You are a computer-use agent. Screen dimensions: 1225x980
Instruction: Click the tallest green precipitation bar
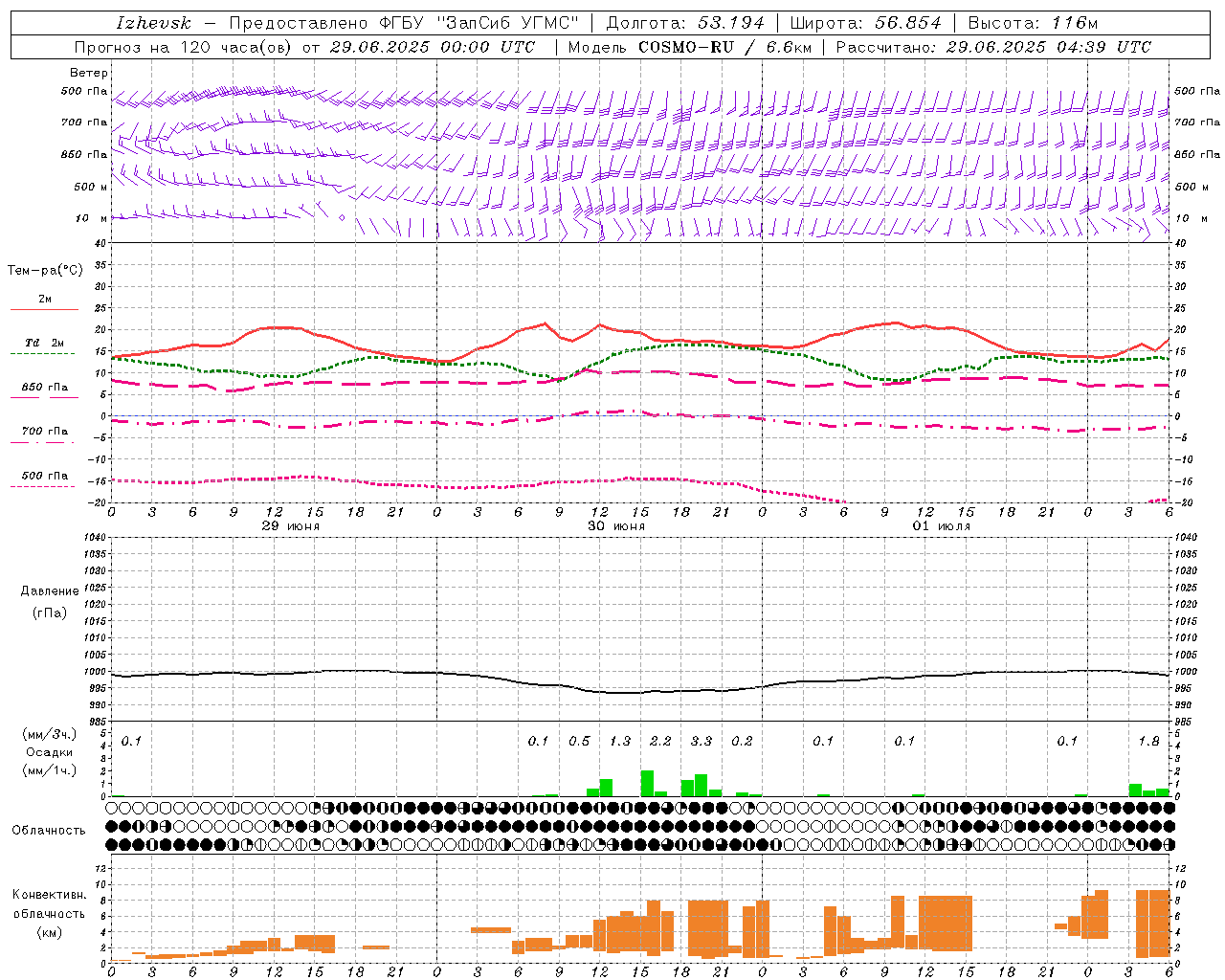(x=647, y=783)
